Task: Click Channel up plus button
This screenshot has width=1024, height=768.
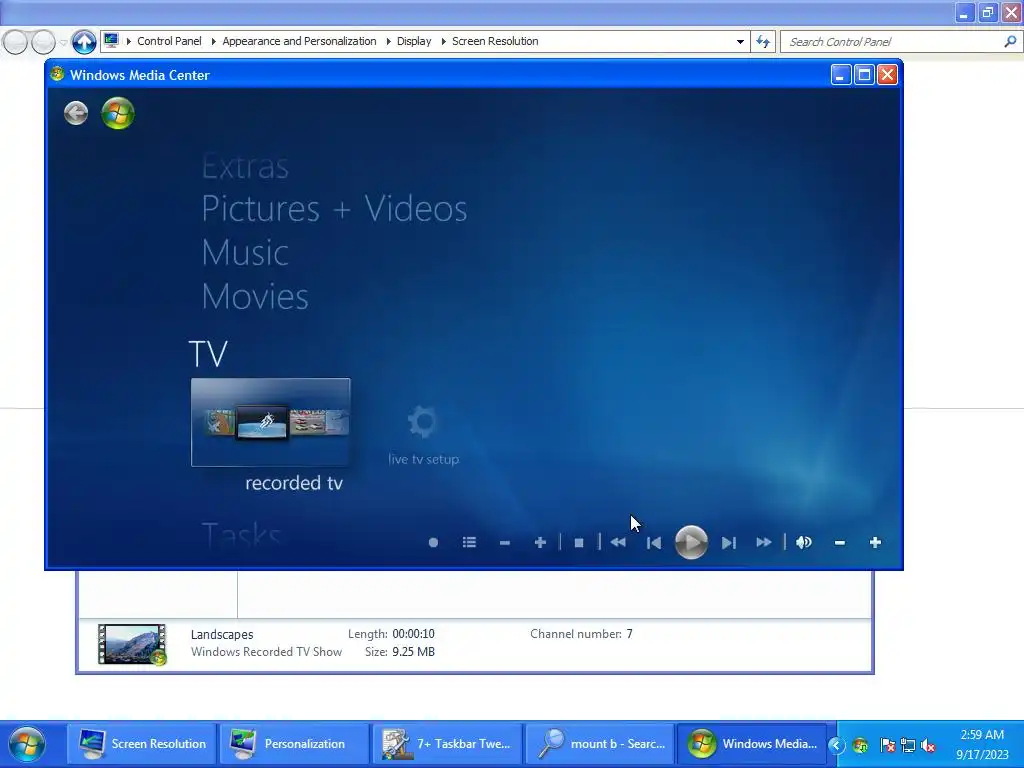Action: 540,543
